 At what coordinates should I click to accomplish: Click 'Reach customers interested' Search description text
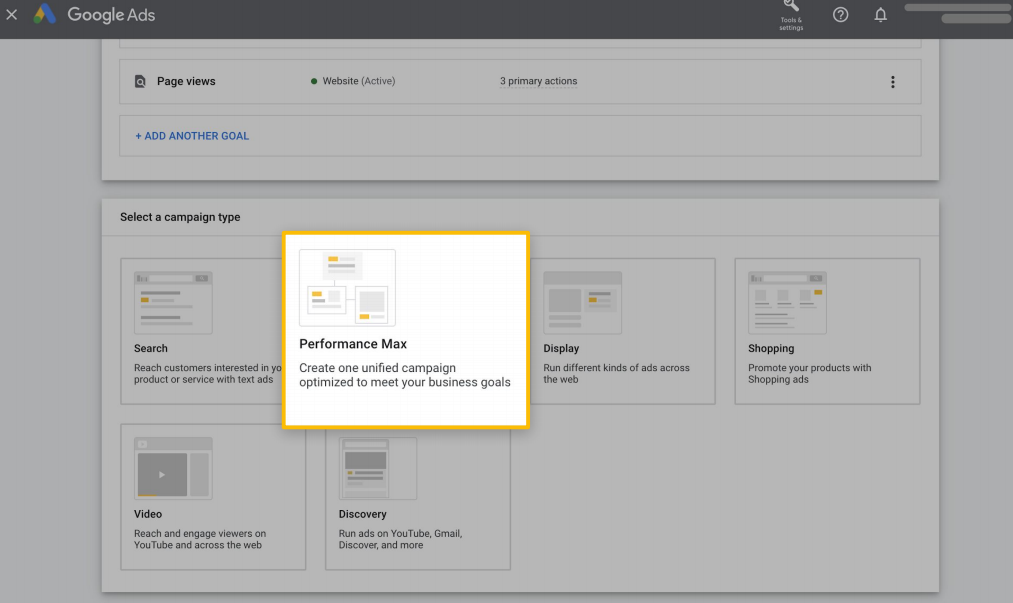[208, 374]
